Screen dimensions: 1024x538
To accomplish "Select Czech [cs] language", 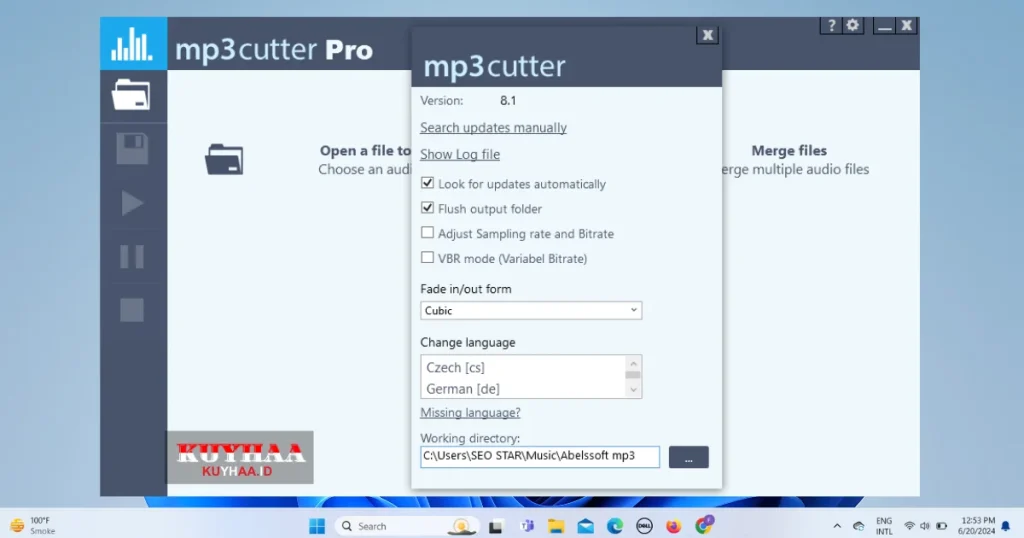I will tap(455, 368).
